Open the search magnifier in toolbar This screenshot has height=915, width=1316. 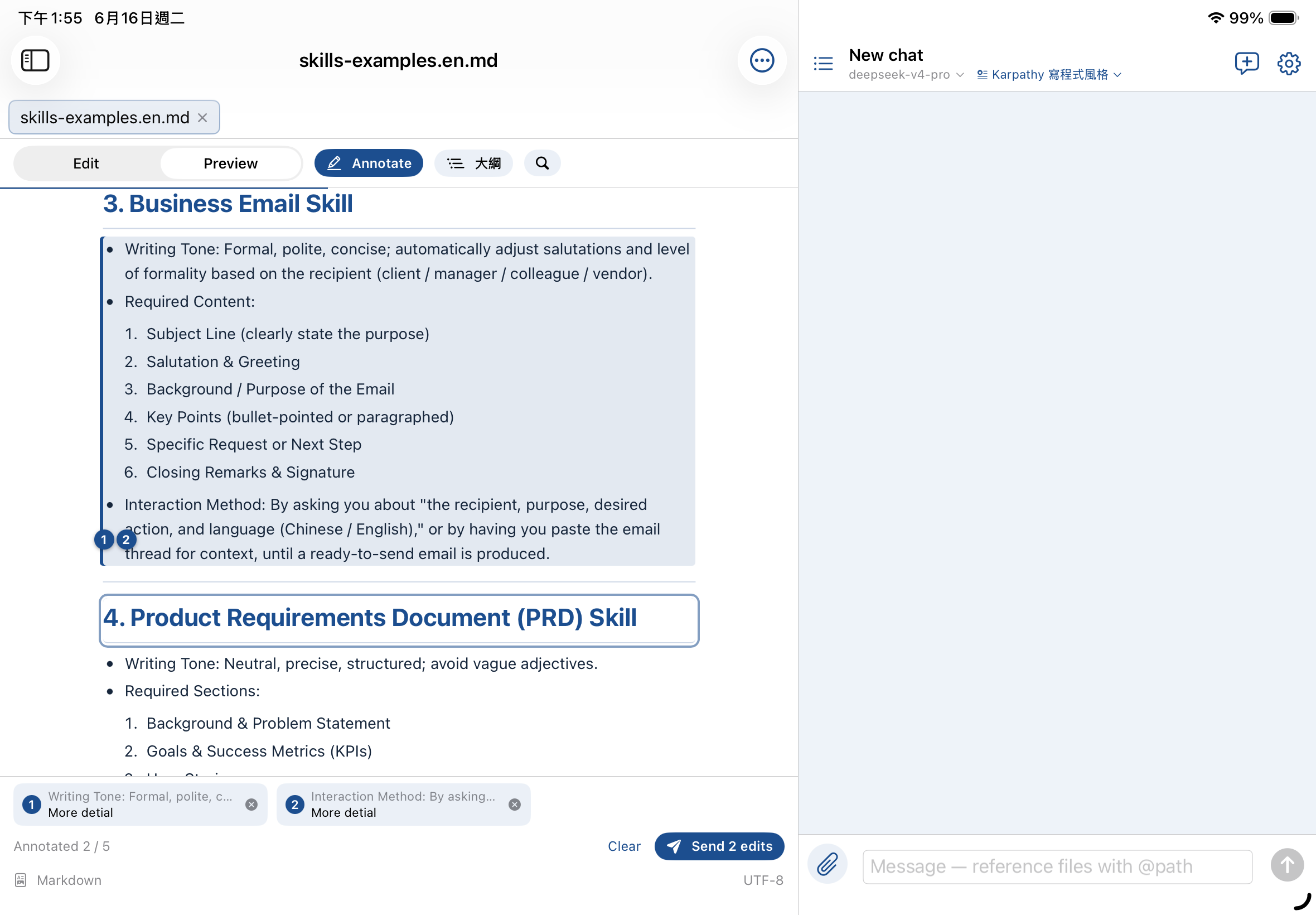click(x=542, y=163)
